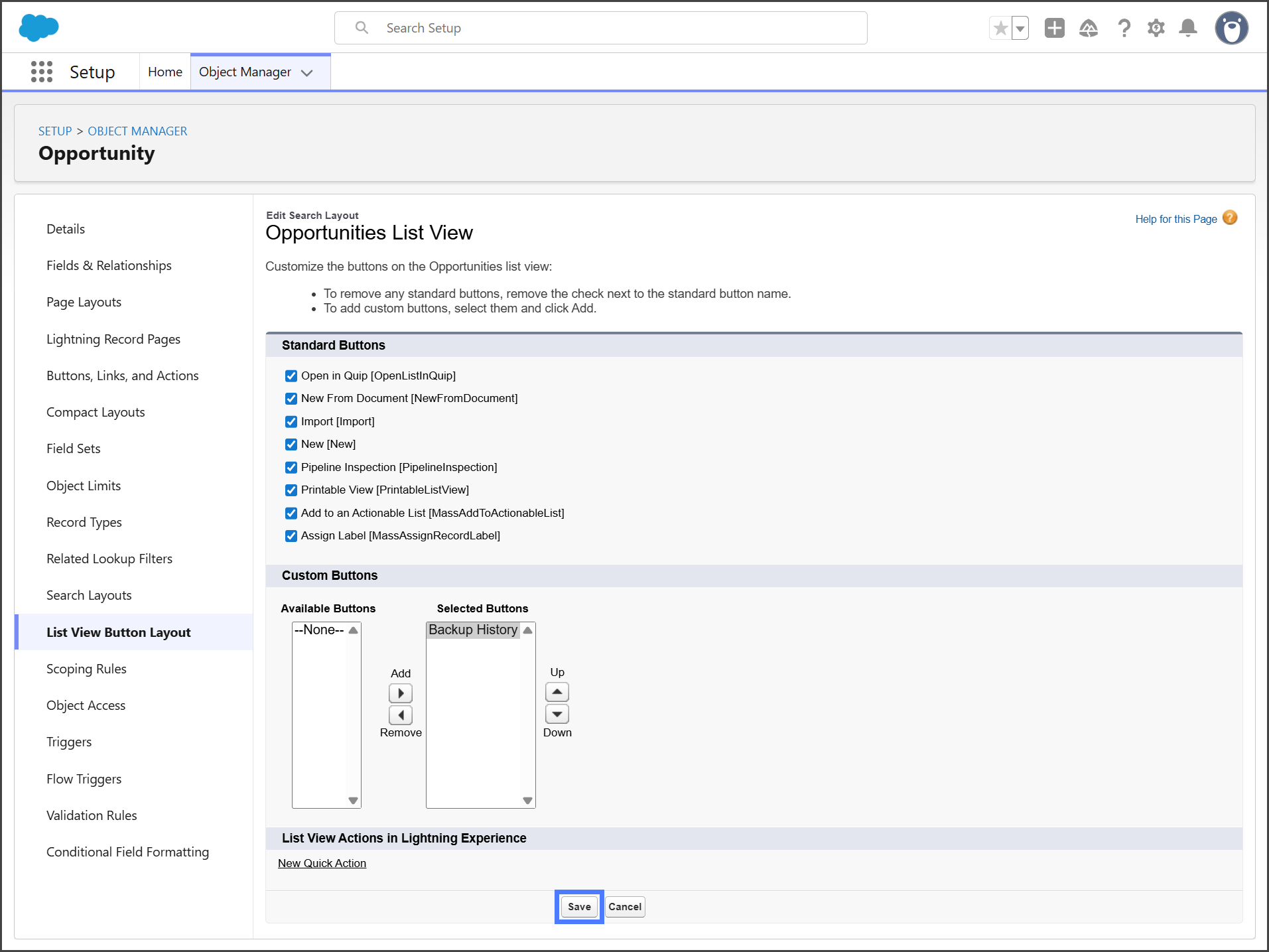This screenshot has height=952, width=1269.
Task: Save the list view layout
Action: 579,907
